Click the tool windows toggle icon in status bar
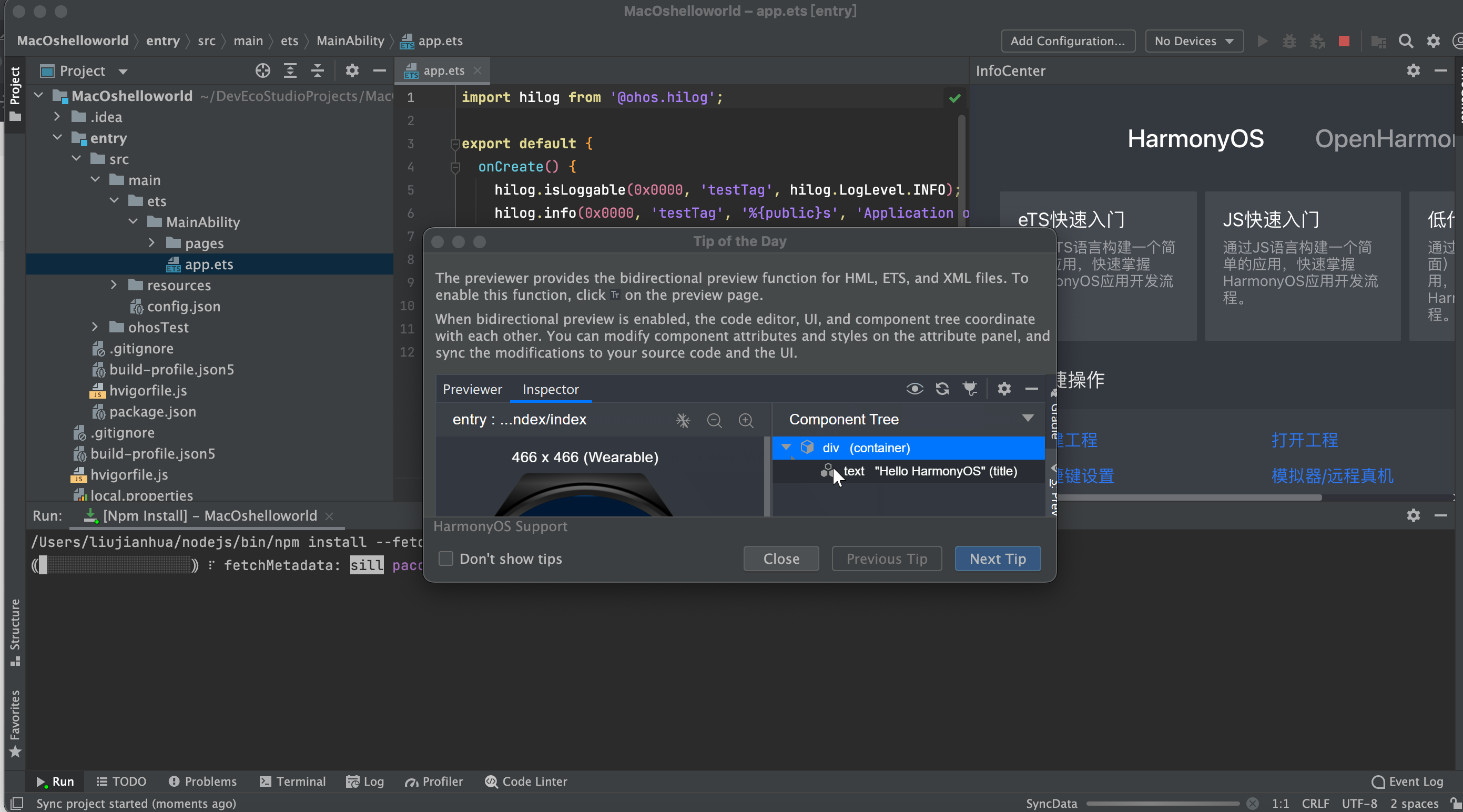 click(x=17, y=803)
